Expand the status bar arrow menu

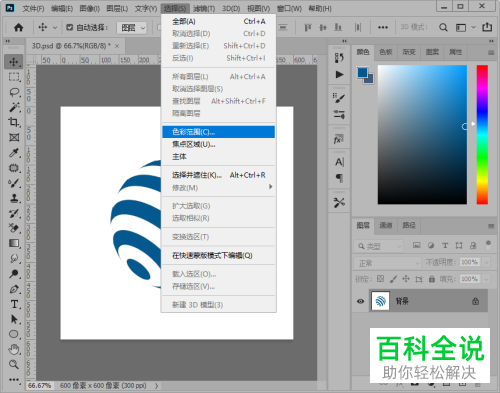[156, 386]
